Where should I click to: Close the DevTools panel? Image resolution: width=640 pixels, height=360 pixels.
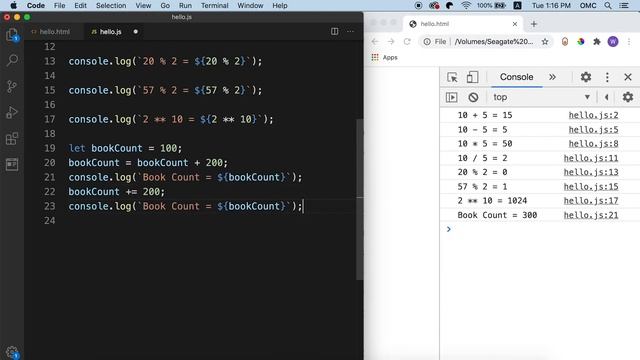(x=628, y=77)
